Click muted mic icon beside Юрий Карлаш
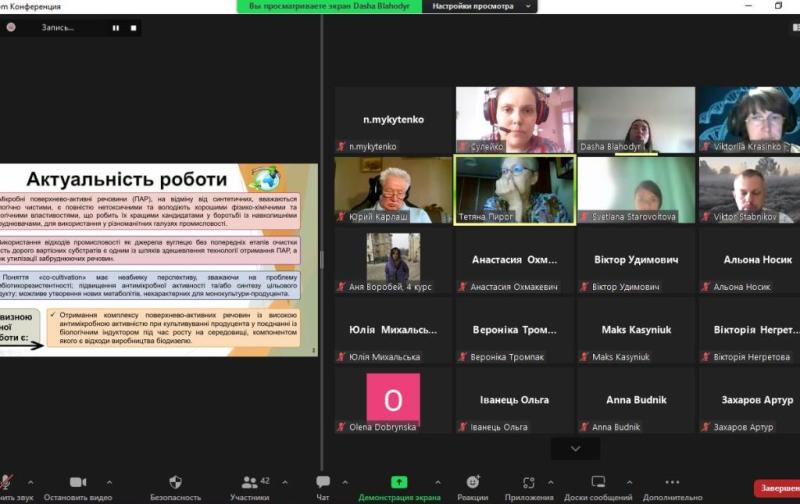The image size is (800, 504). pyautogui.click(x=341, y=217)
